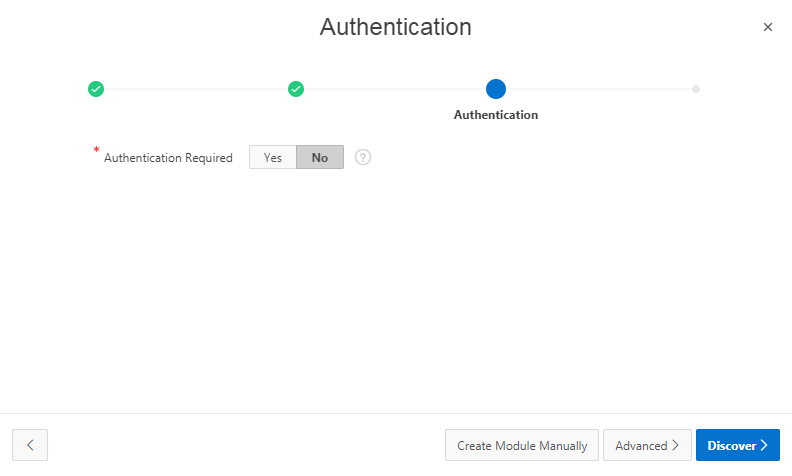Screen dimensions: 792x476
Task: Click the Create Module Manually button
Action: coord(522,445)
